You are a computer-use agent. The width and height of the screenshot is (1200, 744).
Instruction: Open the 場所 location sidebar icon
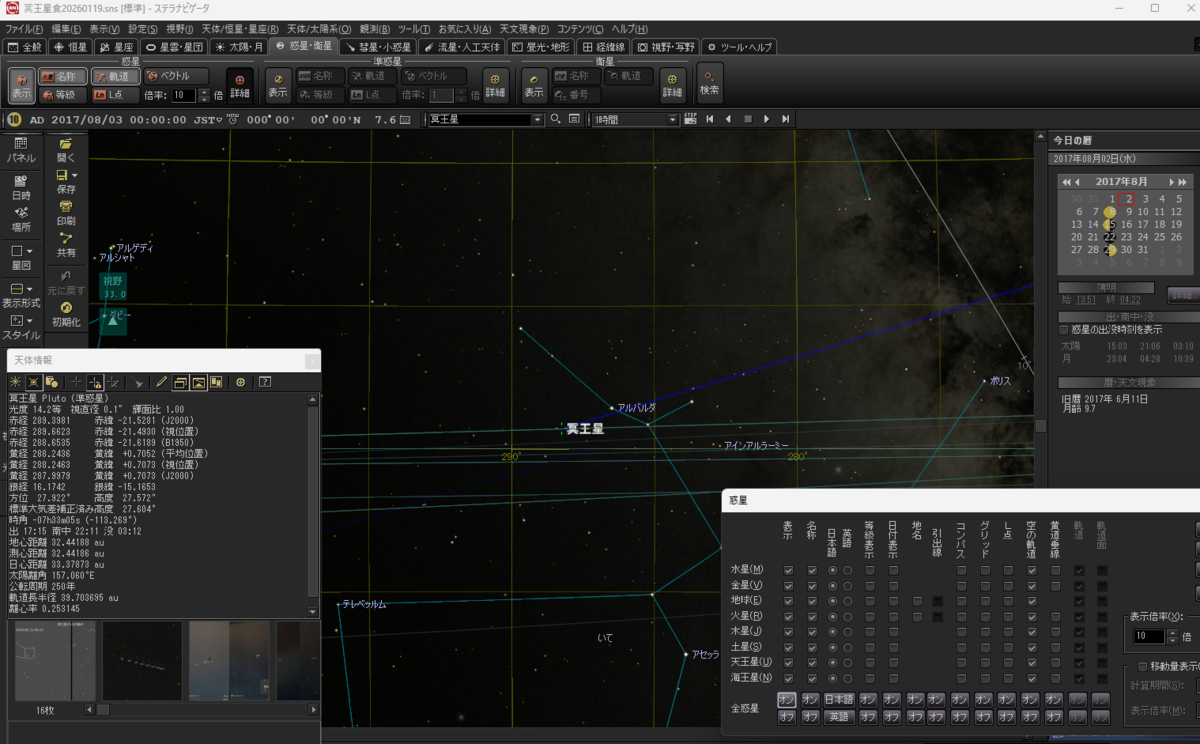21,219
